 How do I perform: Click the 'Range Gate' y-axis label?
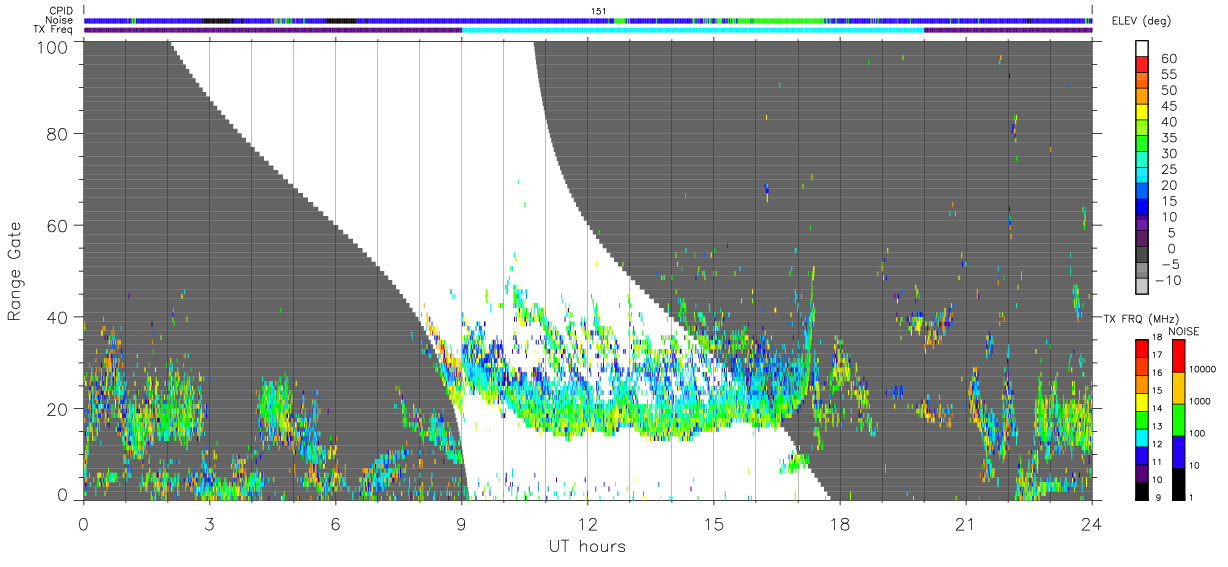pos(15,272)
